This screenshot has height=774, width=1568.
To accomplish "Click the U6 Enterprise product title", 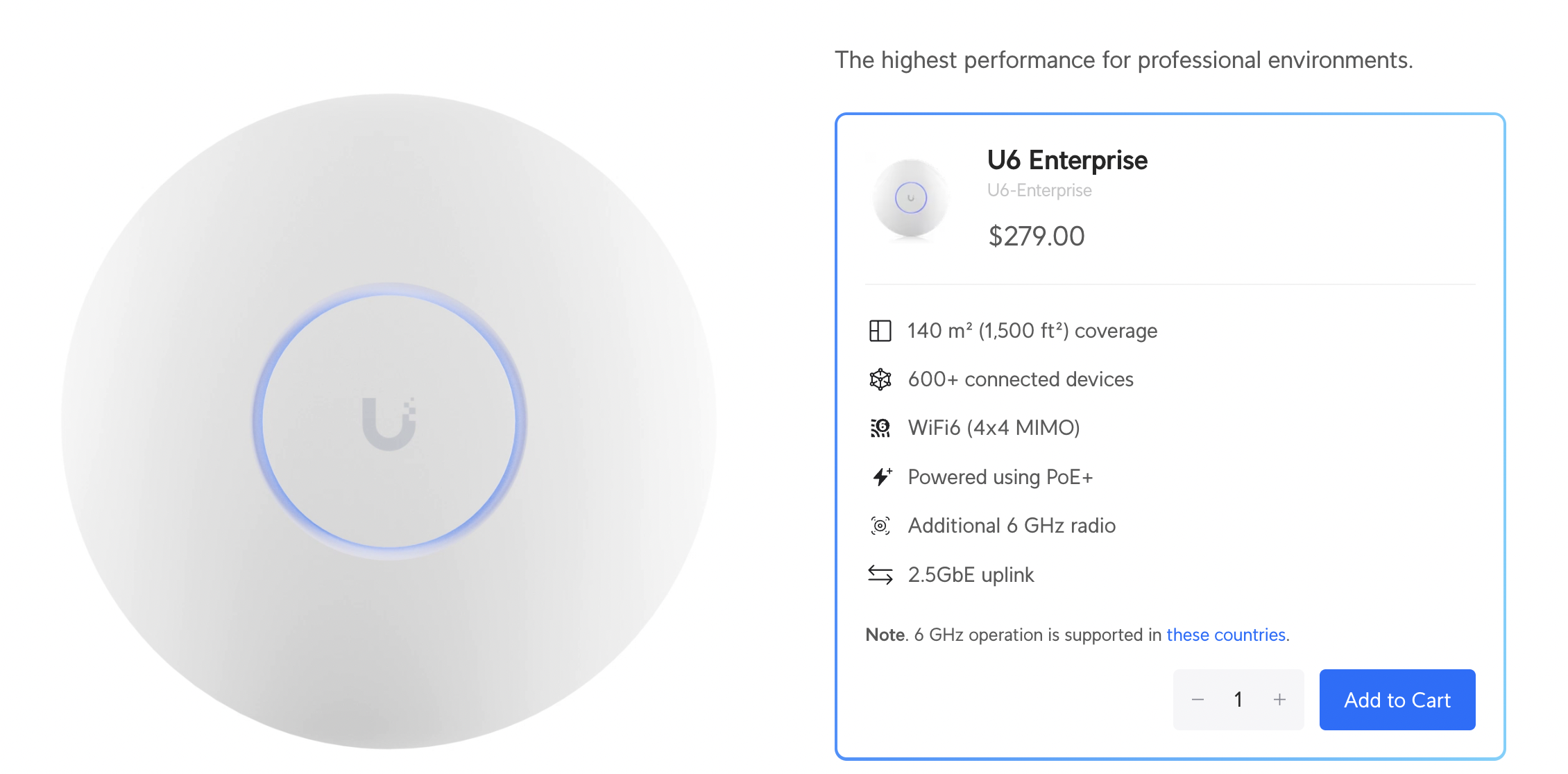I will [x=1067, y=160].
